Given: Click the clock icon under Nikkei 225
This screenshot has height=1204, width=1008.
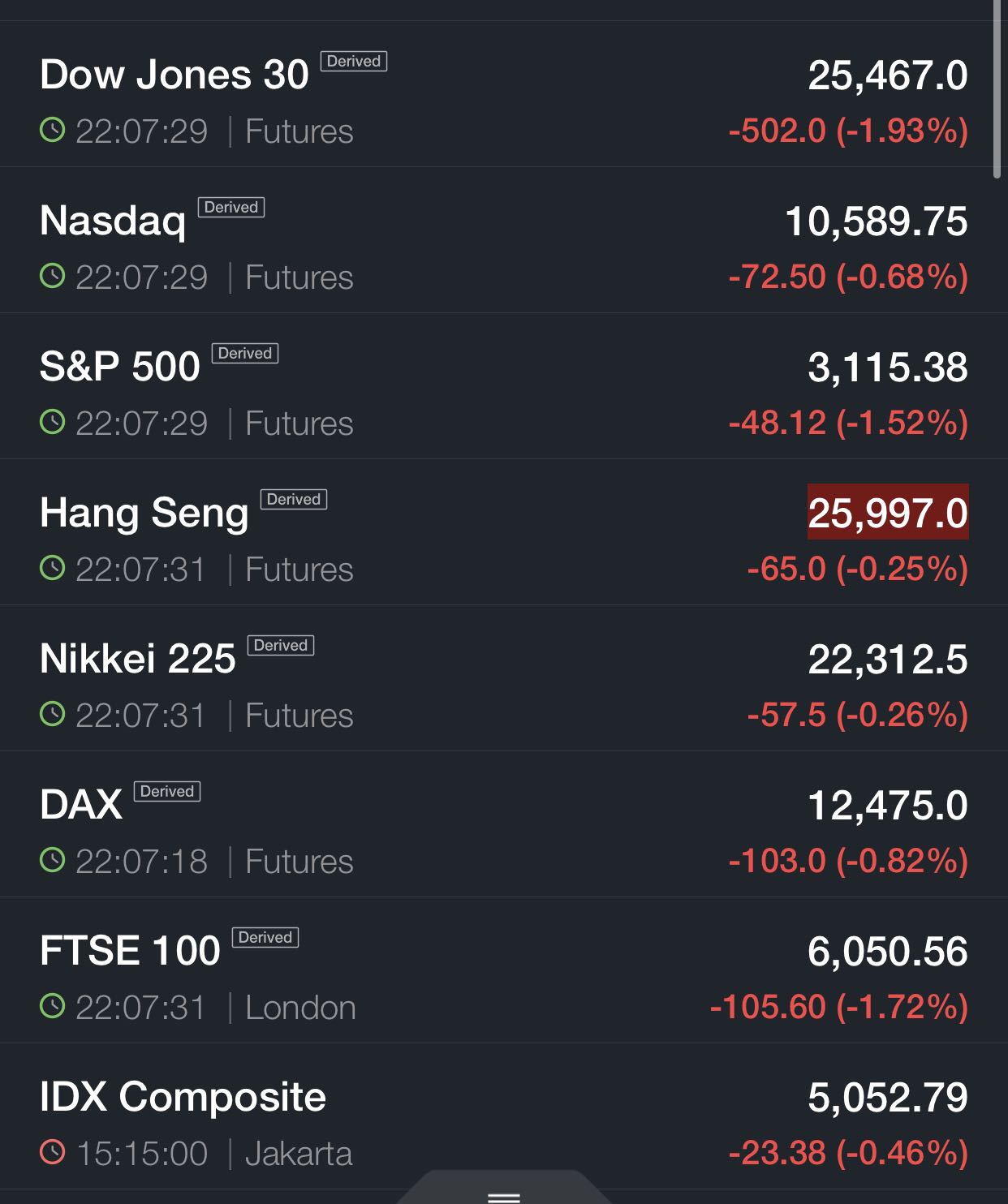Looking at the screenshot, I should (52, 714).
